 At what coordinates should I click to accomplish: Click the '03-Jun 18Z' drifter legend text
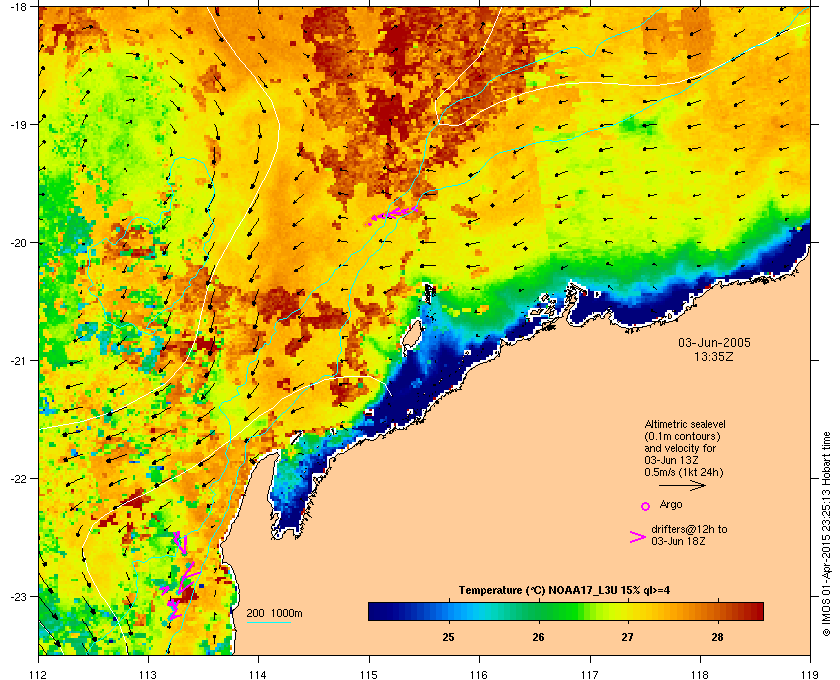click(x=678, y=541)
